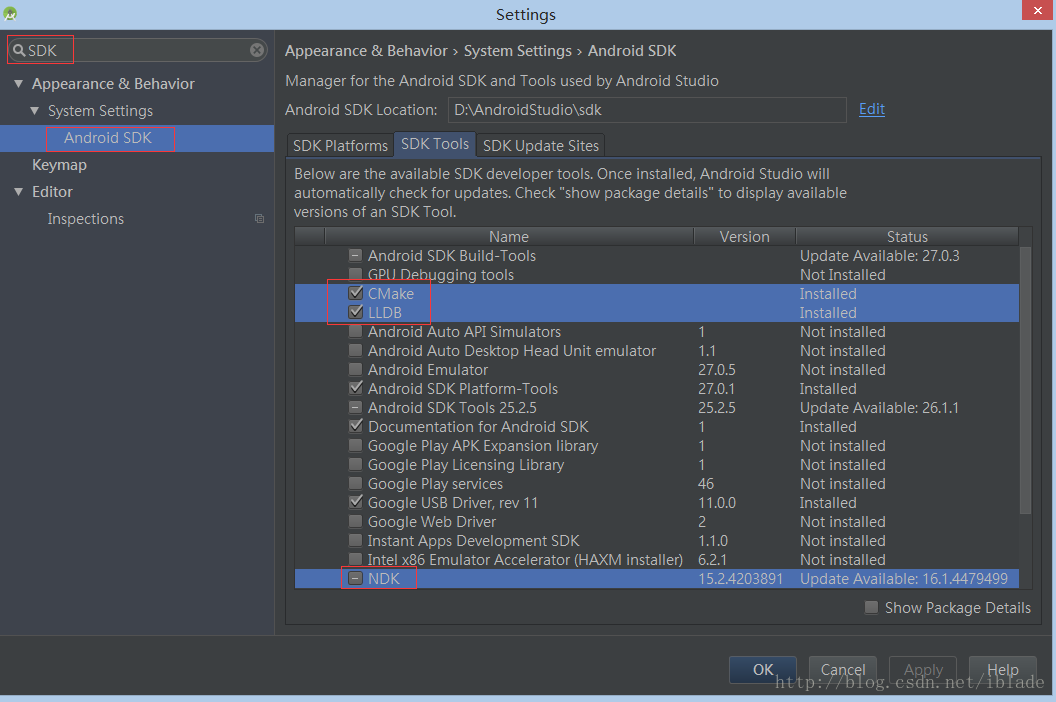Screen dimensions: 1056x702
Task: Check Android Auto Desktop Head Unit emulator
Action: pos(356,350)
